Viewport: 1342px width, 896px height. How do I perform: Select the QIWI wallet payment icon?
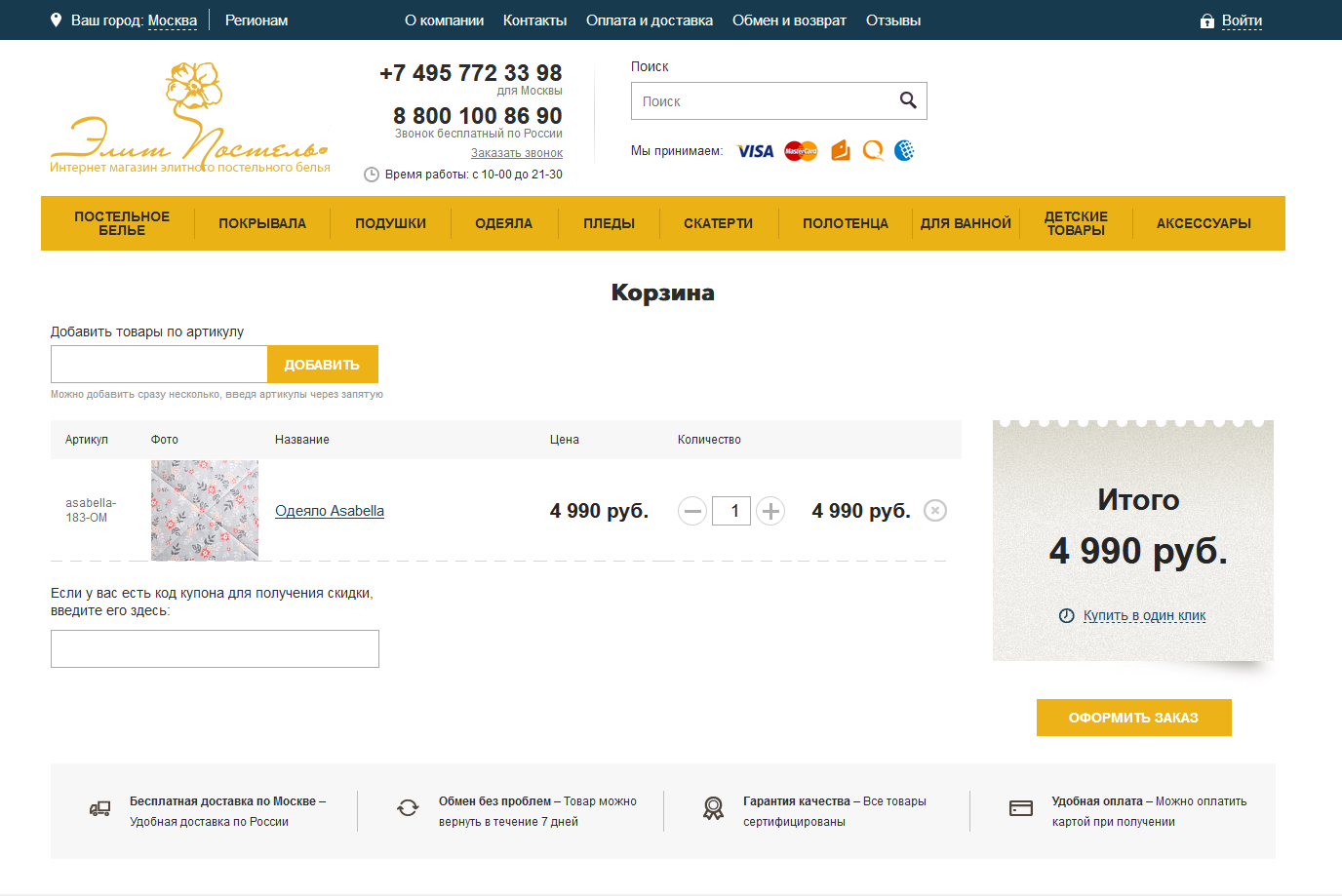coord(872,150)
